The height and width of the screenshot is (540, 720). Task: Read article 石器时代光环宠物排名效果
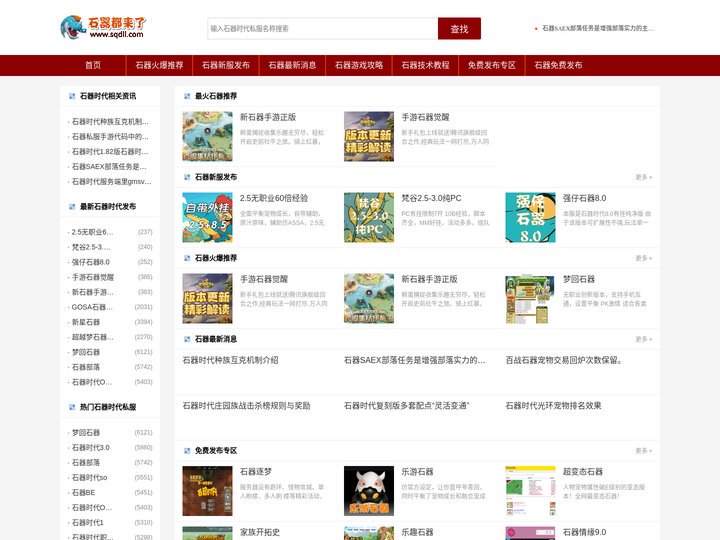click(x=553, y=405)
